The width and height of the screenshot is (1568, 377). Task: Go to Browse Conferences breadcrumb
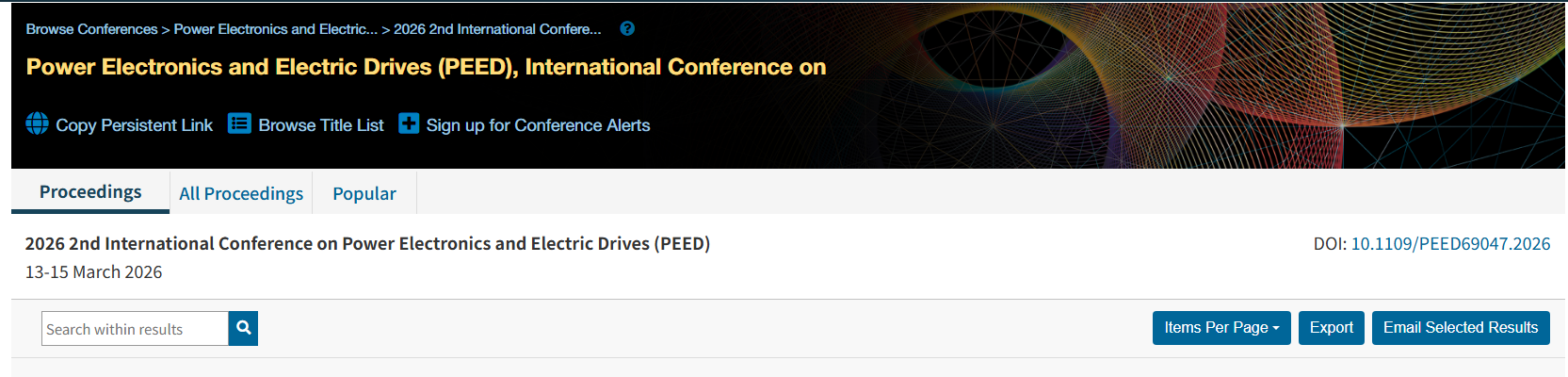click(x=91, y=29)
